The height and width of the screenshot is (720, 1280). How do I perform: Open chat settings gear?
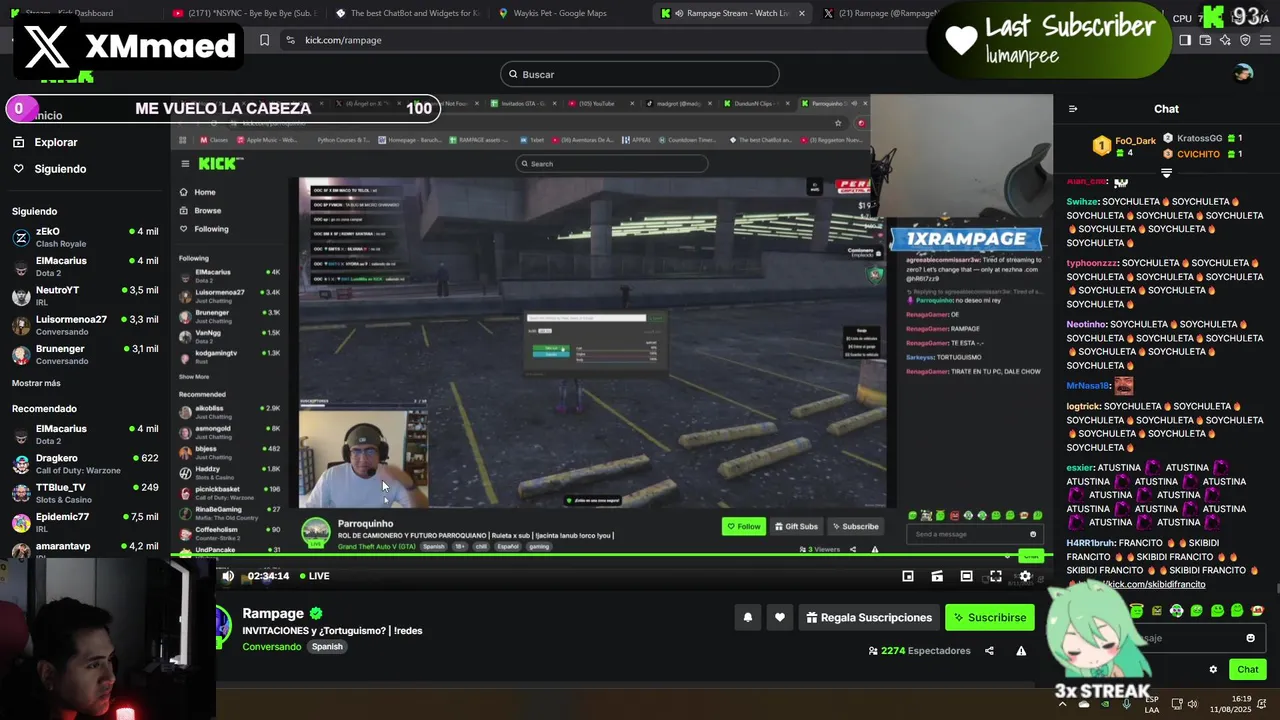(x=1213, y=670)
